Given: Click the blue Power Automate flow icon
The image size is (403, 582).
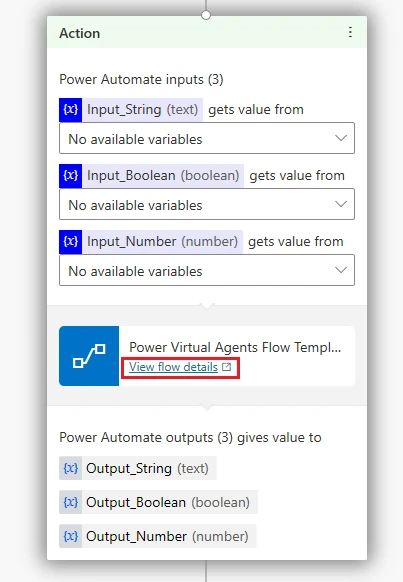Looking at the screenshot, I should (x=89, y=356).
